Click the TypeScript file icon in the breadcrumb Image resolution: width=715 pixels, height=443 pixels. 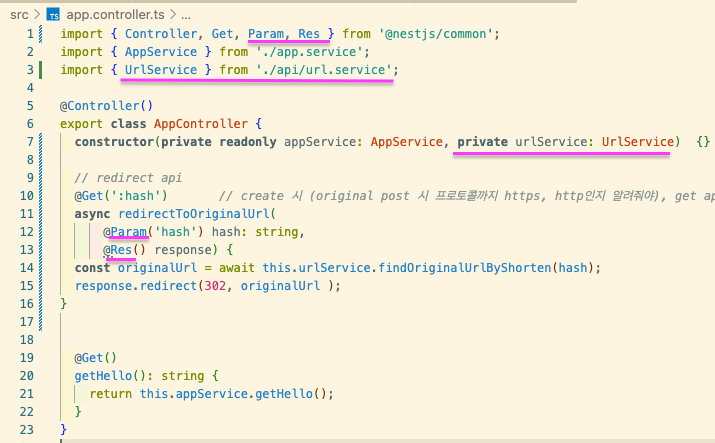click(53, 15)
